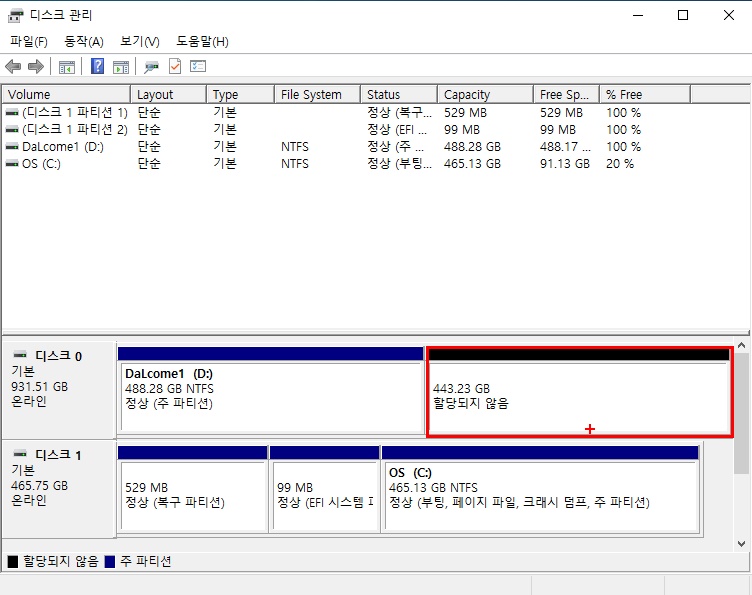
Task: Sort by the Type column header
Action: tap(240, 94)
